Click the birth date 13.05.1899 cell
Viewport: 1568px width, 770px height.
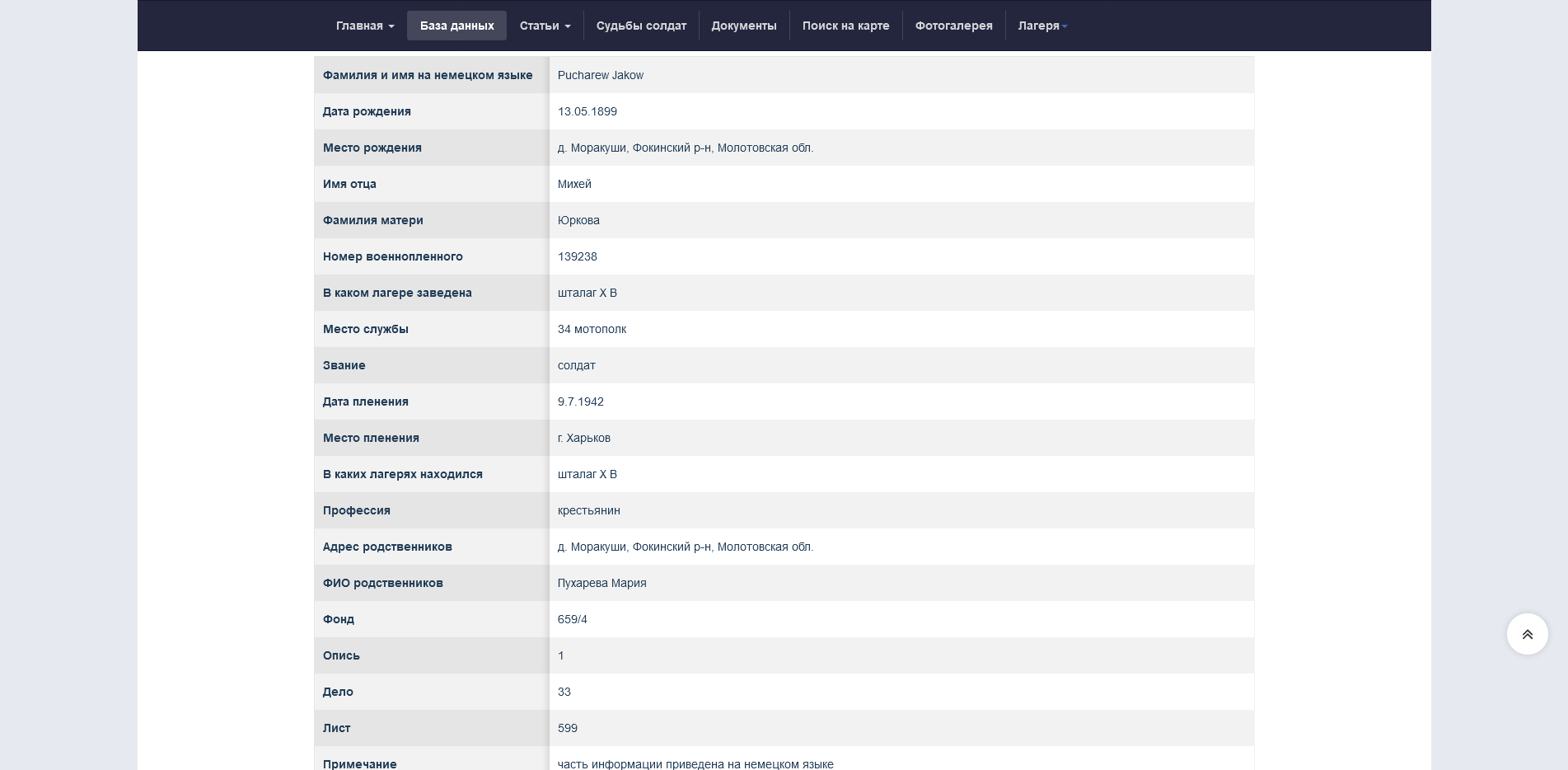[x=587, y=111]
